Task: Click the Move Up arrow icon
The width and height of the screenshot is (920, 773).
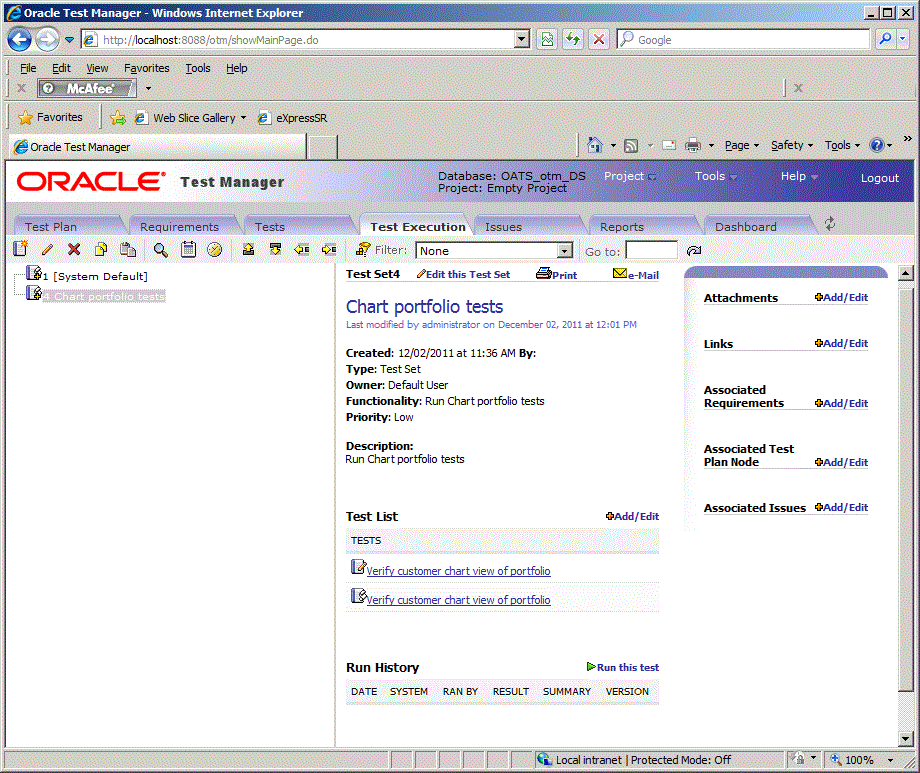Action: pos(249,249)
